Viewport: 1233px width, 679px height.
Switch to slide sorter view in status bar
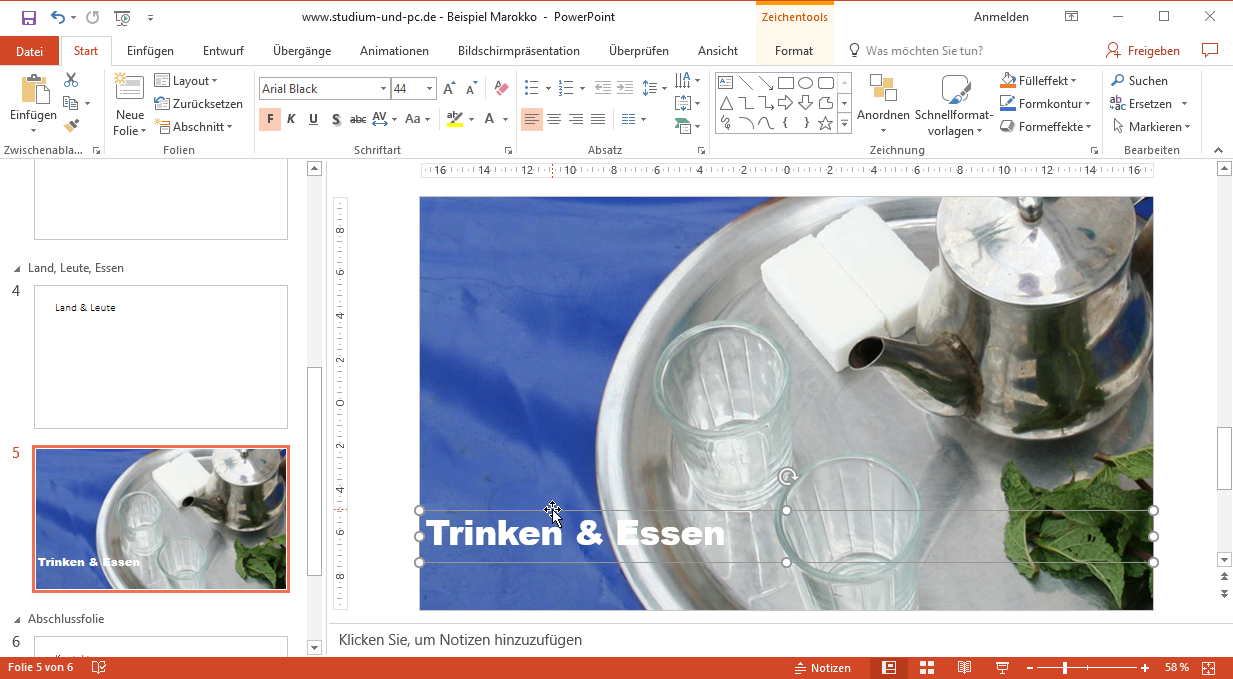927,668
